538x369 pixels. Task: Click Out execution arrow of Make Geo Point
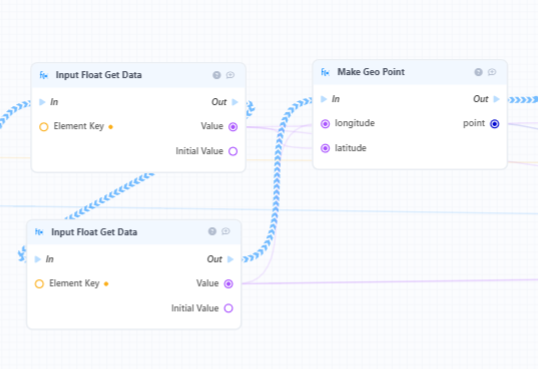[496, 99]
